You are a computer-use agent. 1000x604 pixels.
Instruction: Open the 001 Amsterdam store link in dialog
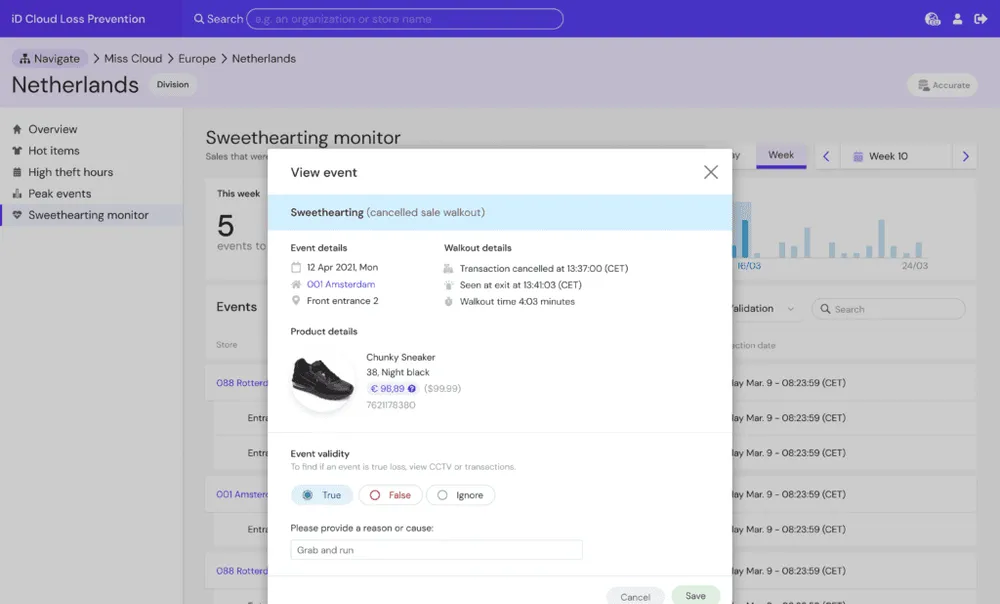click(x=341, y=284)
